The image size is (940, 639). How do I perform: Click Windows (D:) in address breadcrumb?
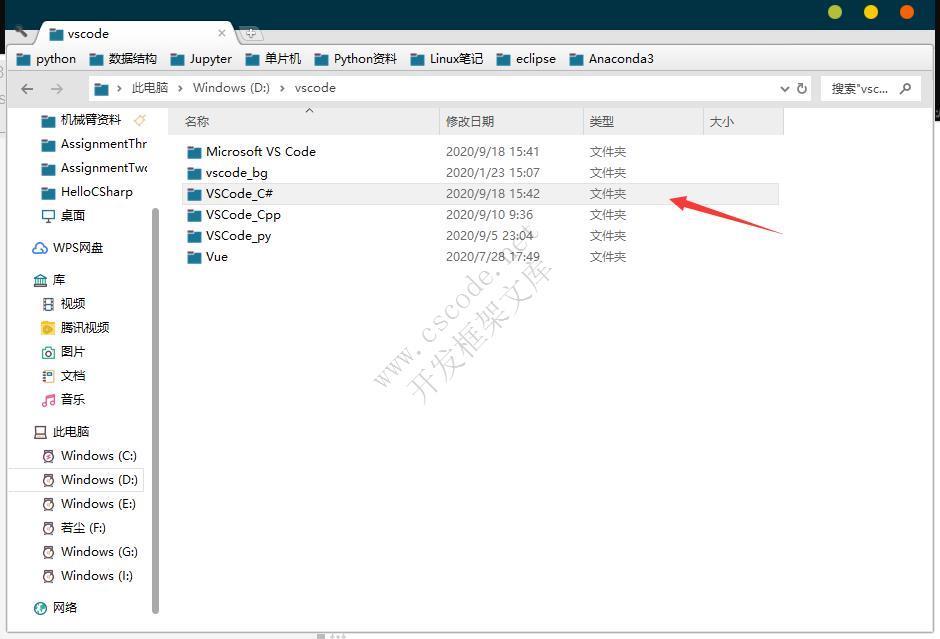[x=231, y=88]
